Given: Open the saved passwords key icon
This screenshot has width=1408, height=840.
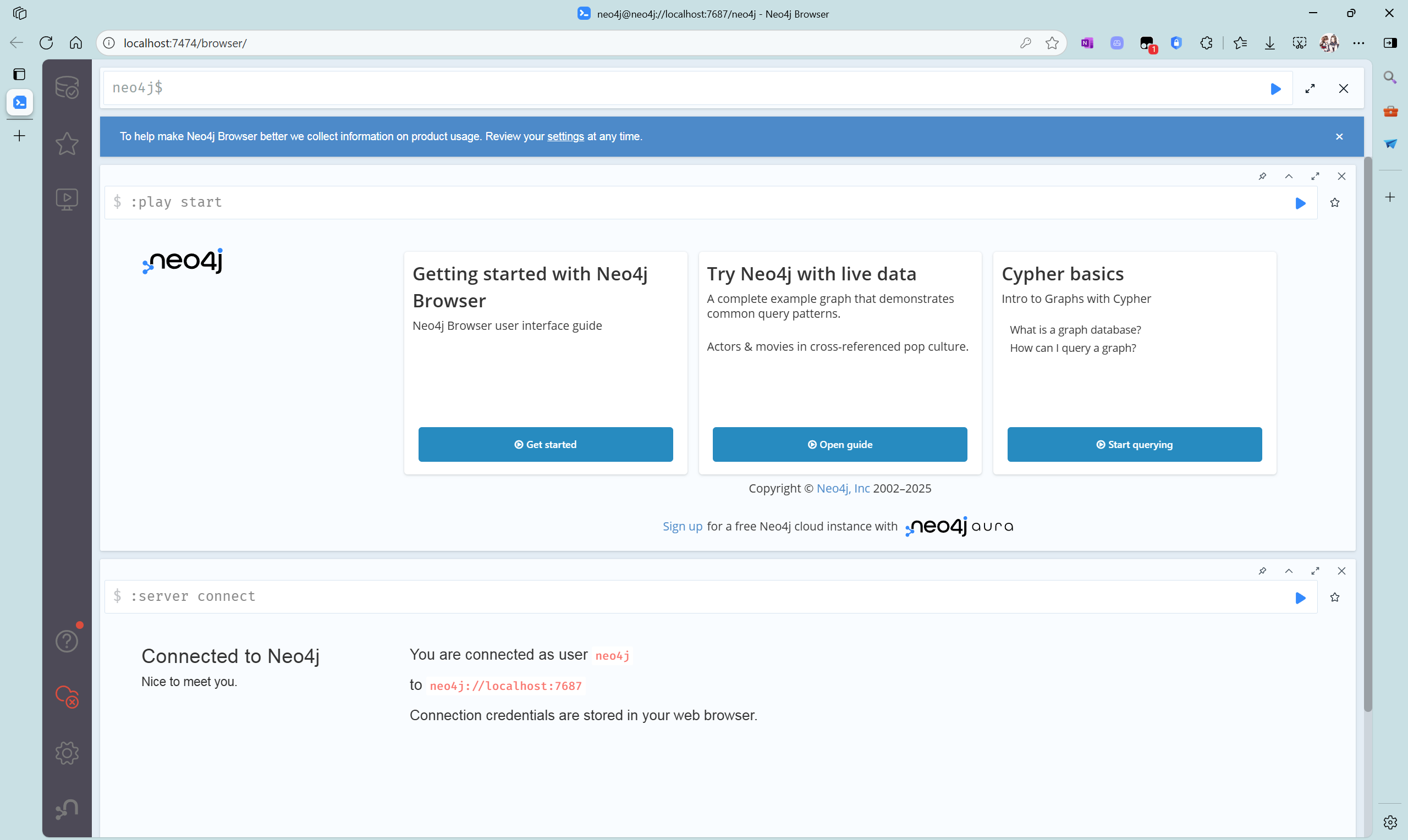Looking at the screenshot, I should tap(1025, 43).
